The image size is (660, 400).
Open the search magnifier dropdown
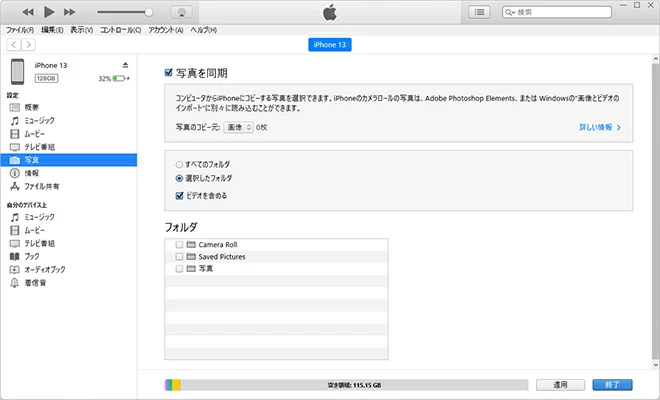click(x=510, y=12)
